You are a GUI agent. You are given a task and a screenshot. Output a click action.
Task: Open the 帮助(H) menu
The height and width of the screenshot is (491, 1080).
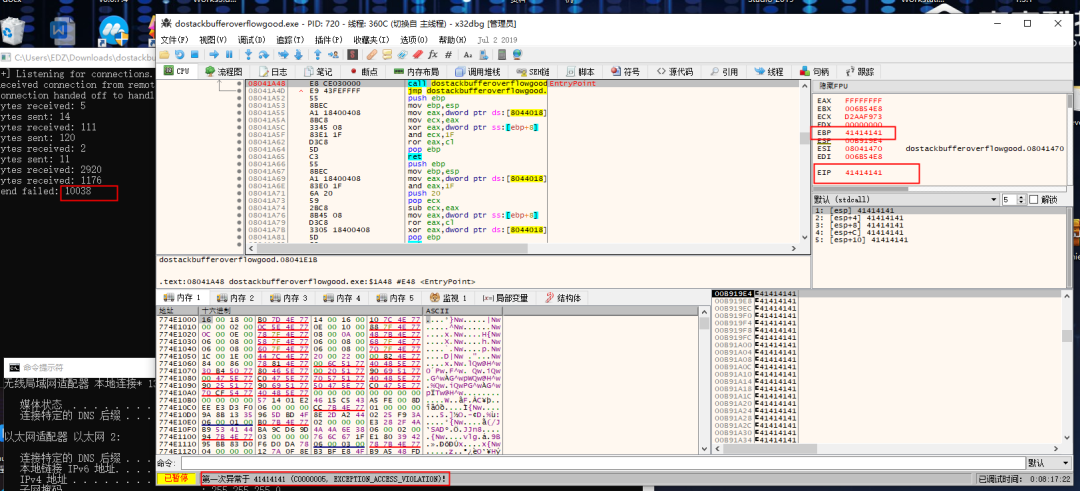(453, 40)
